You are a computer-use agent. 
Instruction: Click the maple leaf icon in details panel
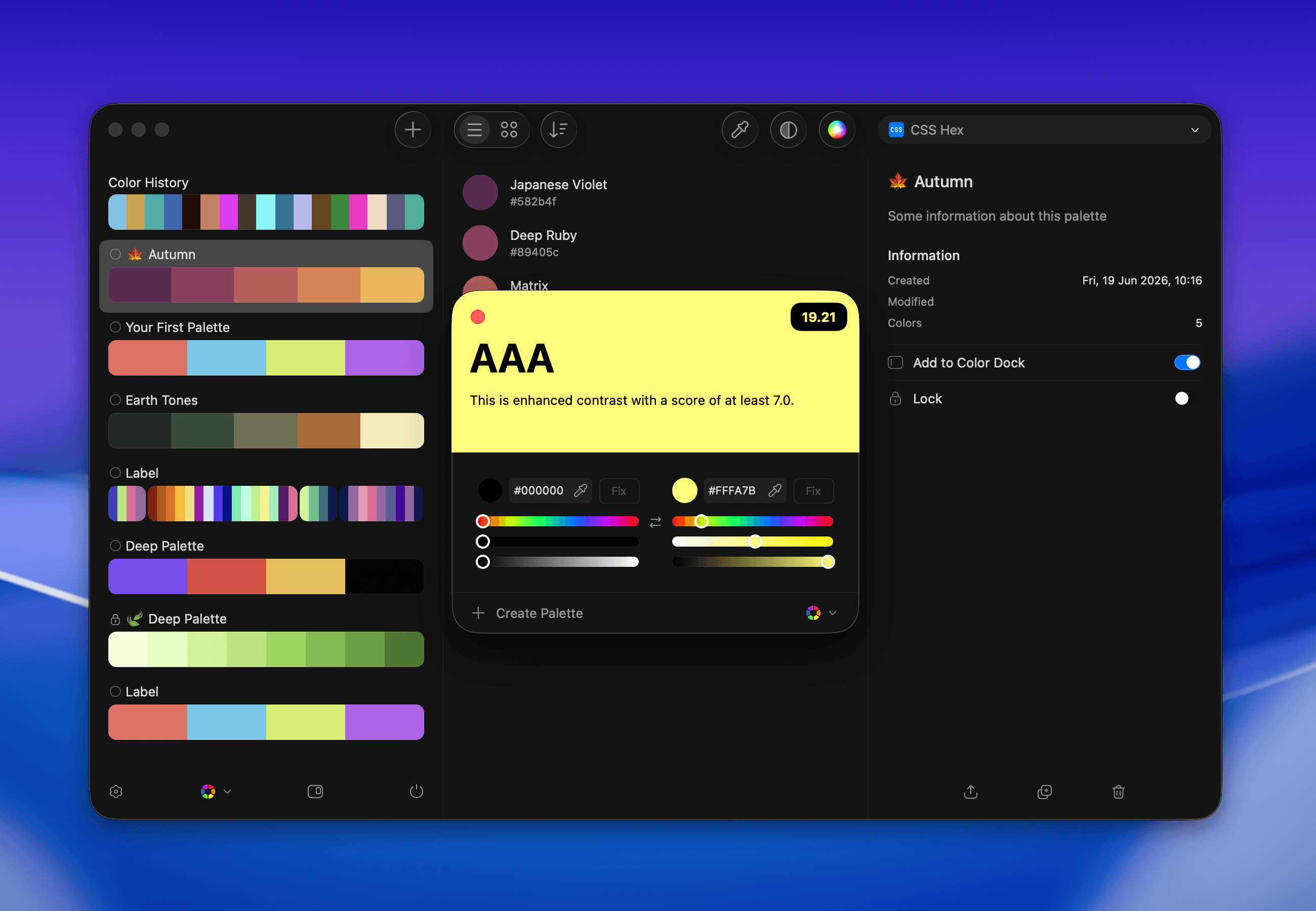[x=898, y=182]
